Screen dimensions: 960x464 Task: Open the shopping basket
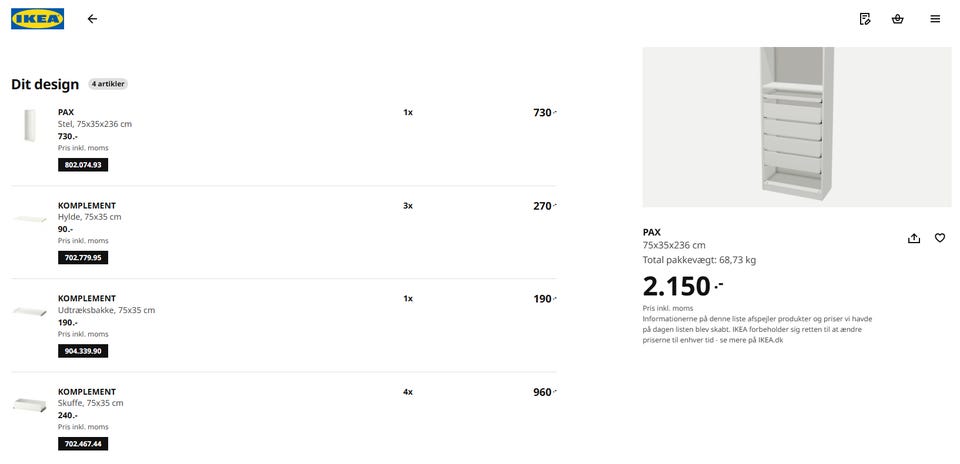click(x=897, y=19)
